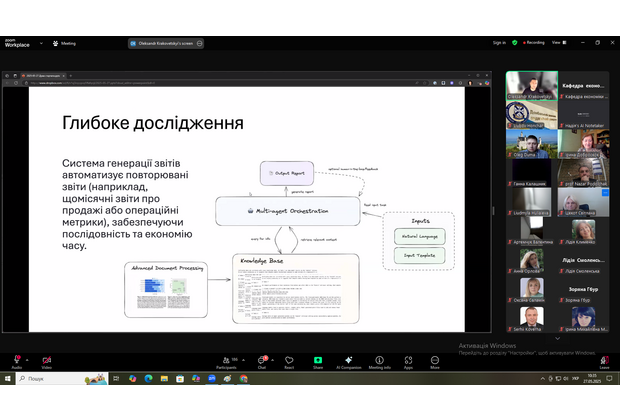The image size is (620, 420).
Task: Click the Recording indicator
Action: coord(534,43)
